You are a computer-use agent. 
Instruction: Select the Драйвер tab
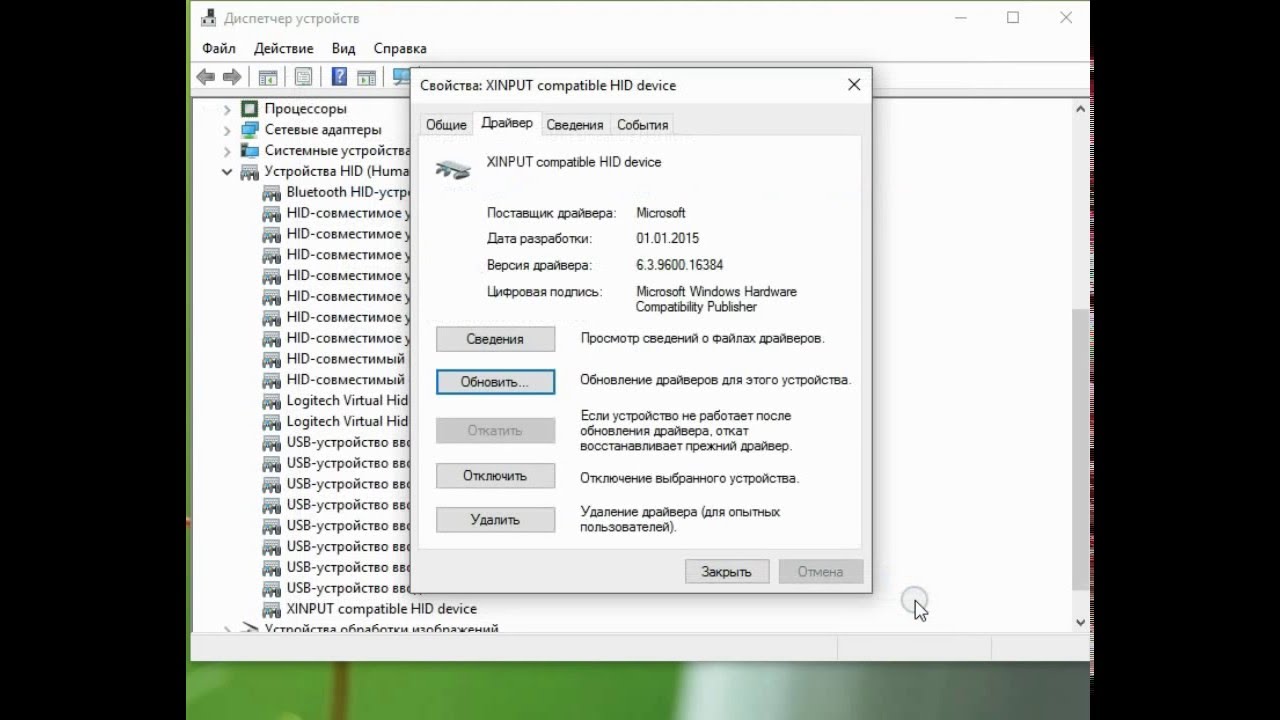(x=507, y=123)
